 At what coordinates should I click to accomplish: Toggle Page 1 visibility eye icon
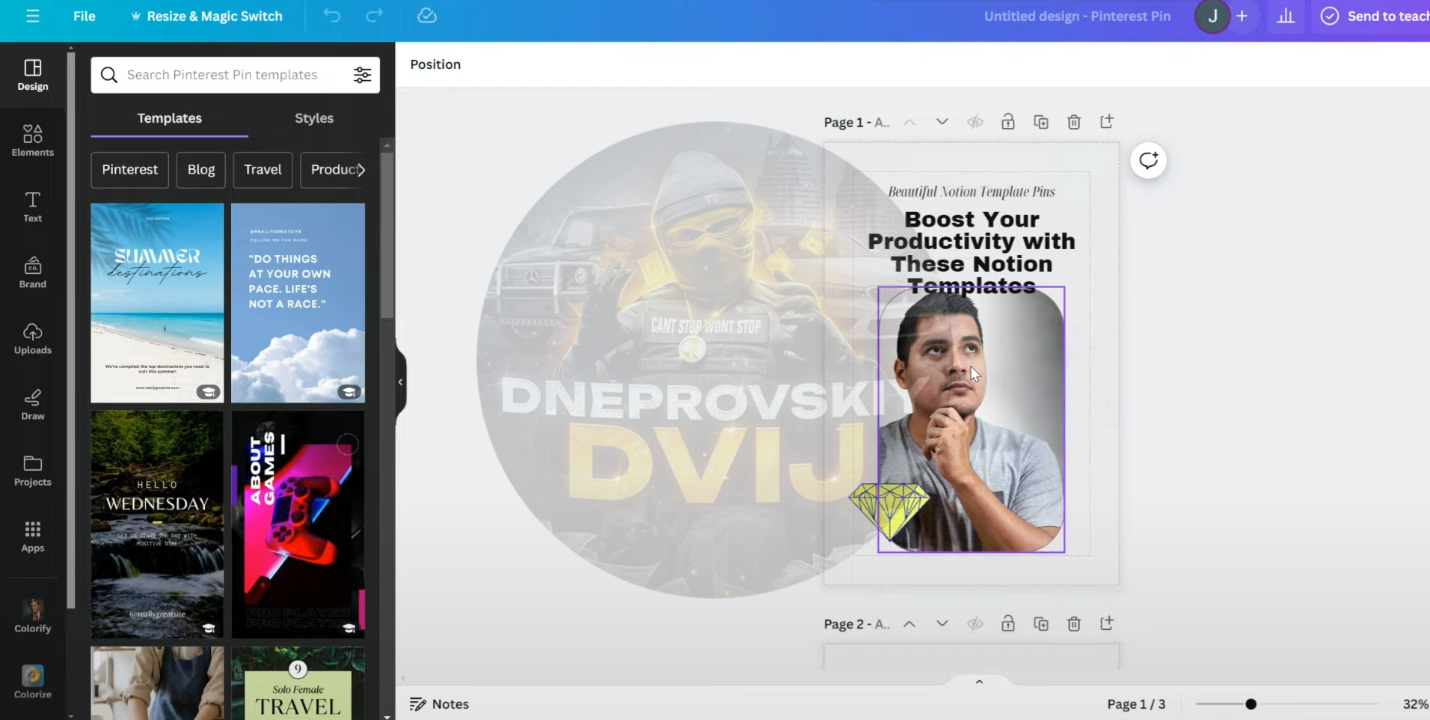[x=975, y=122]
